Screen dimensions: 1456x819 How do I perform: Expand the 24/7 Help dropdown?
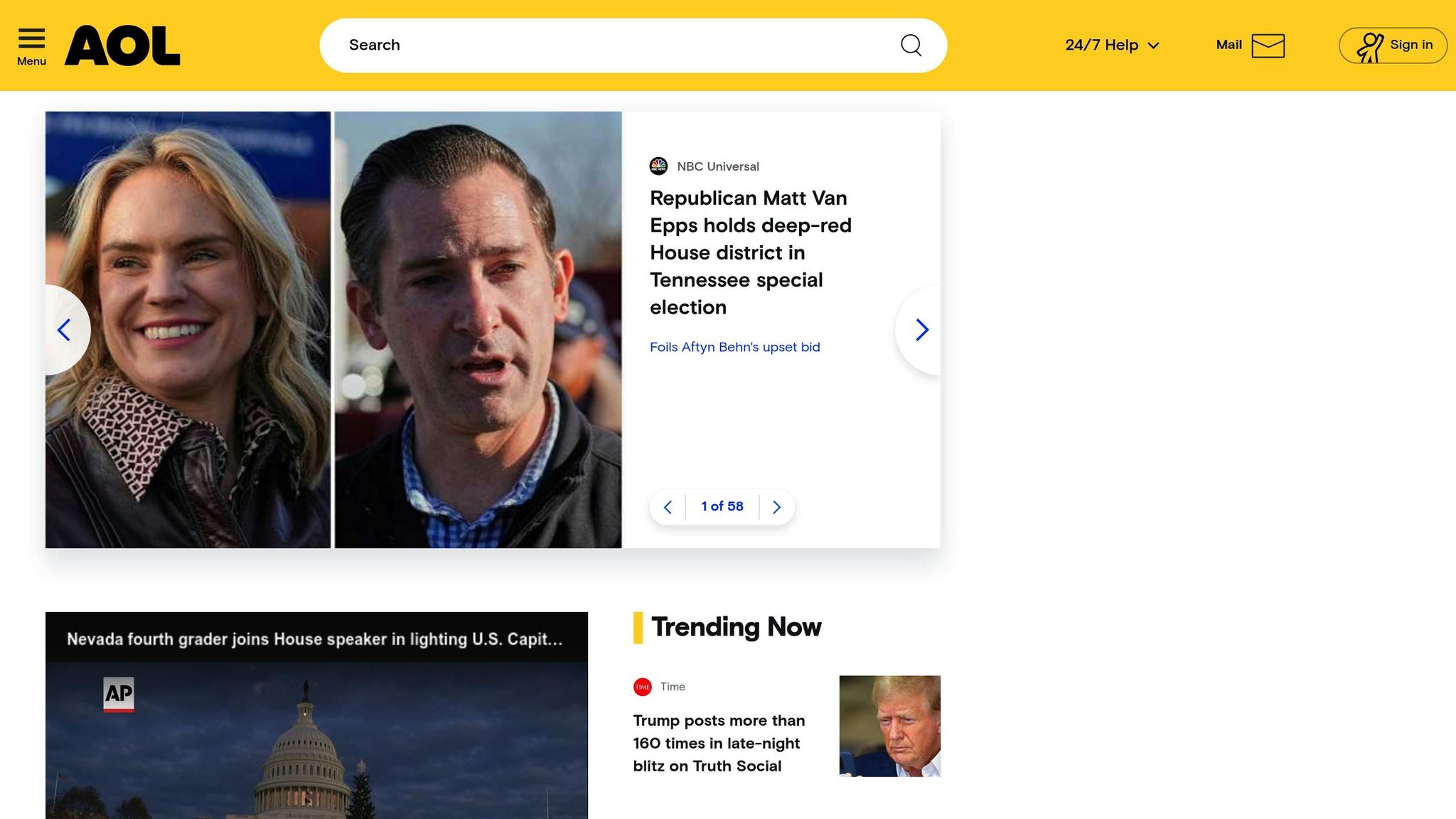(x=1112, y=45)
